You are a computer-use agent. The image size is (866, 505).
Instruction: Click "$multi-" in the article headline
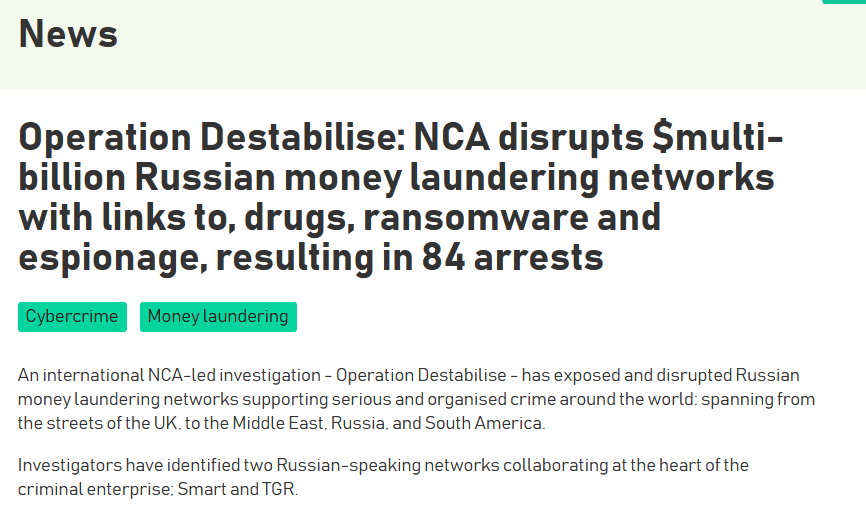coord(717,136)
